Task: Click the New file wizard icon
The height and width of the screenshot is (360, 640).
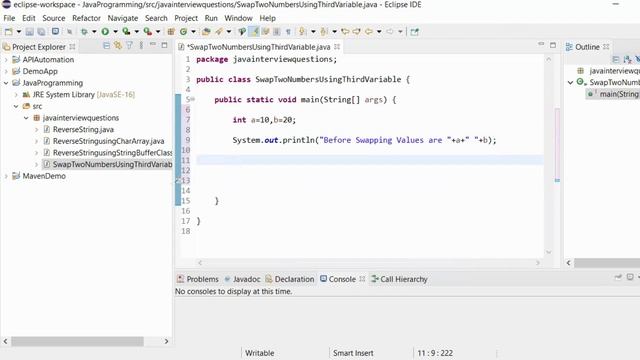Action: point(9,31)
